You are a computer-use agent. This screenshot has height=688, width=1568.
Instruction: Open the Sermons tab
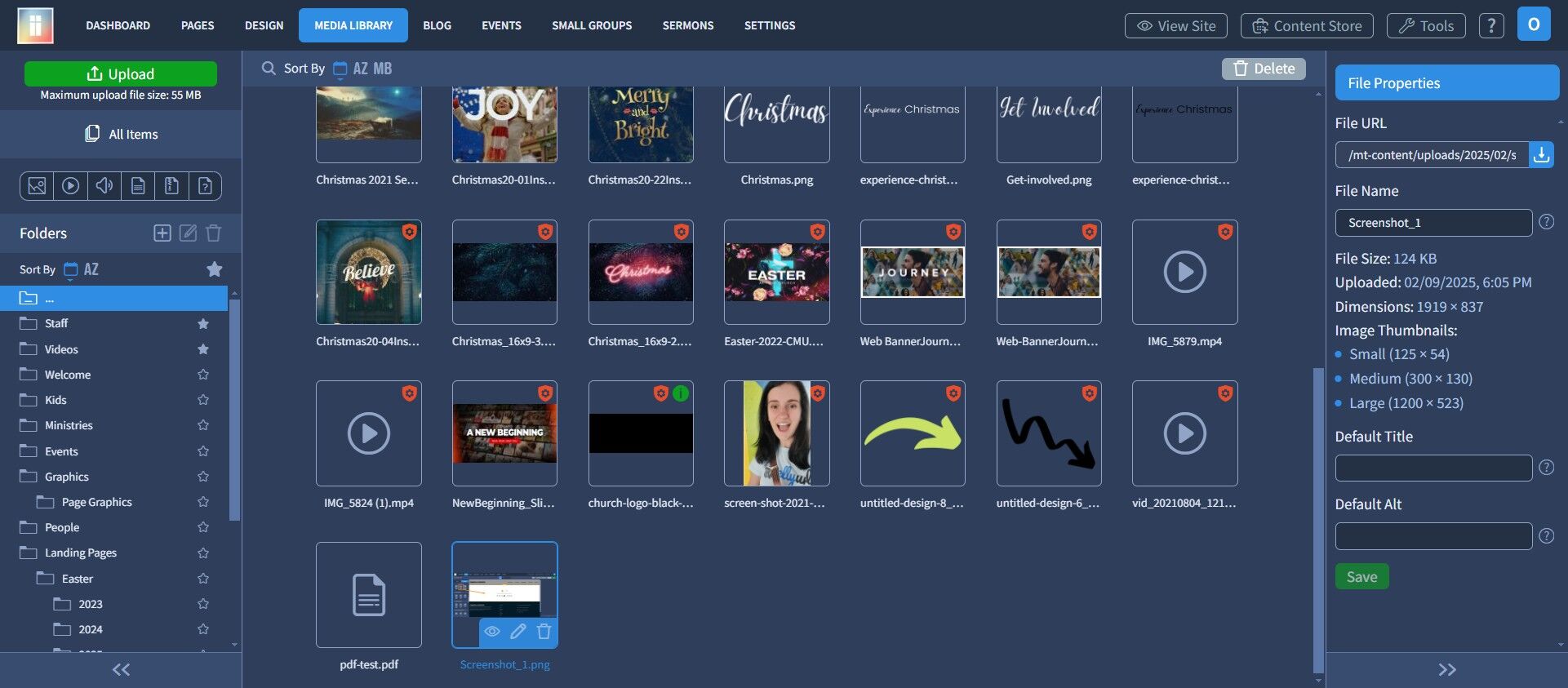tap(688, 25)
